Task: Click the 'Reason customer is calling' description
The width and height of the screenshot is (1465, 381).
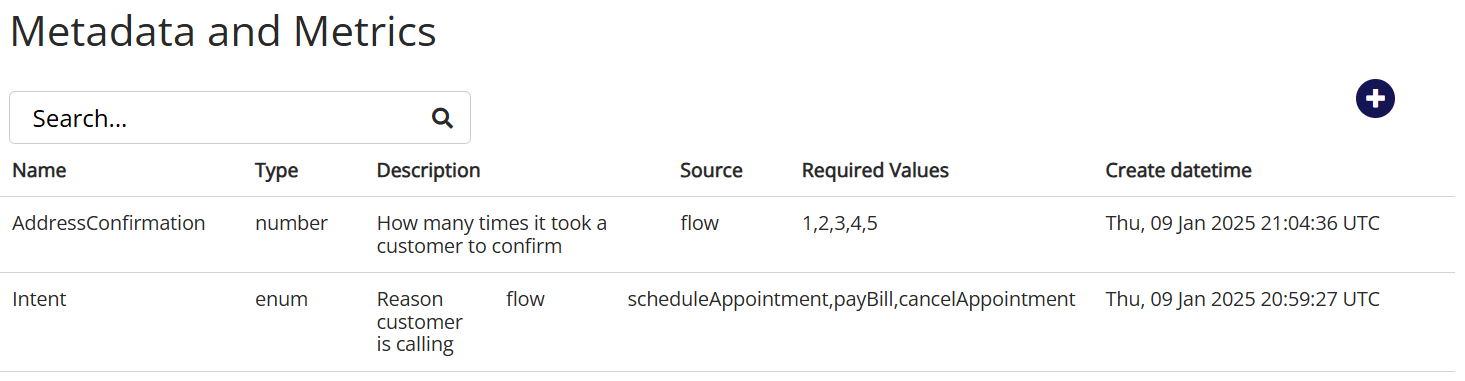Action: pyautogui.click(x=420, y=322)
